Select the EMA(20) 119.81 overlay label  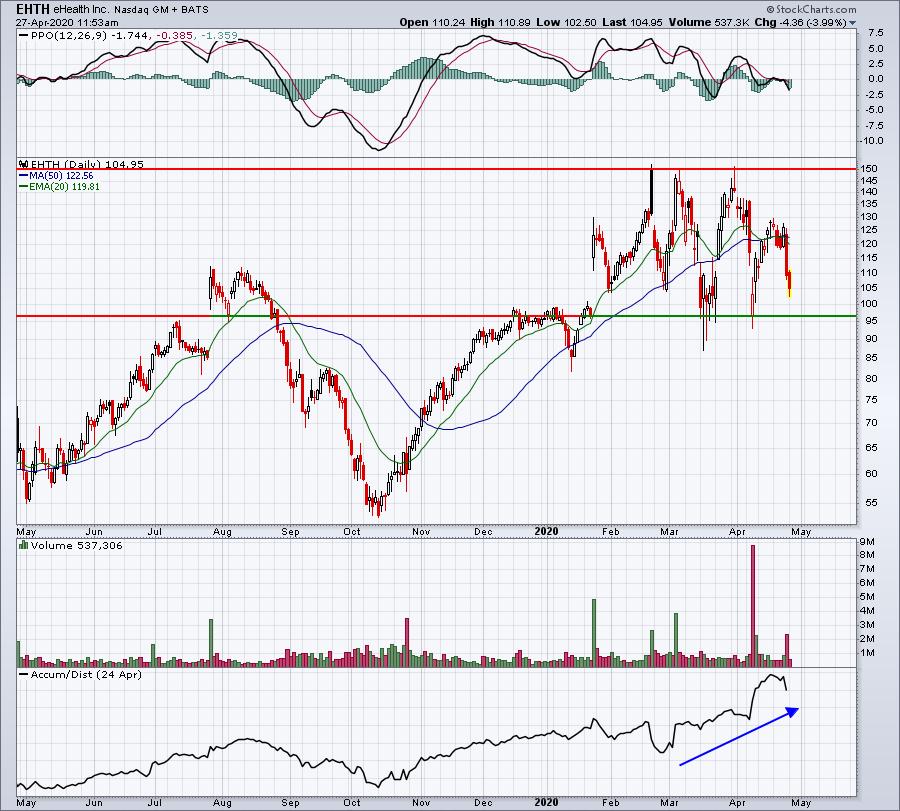(x=62, y=187)
